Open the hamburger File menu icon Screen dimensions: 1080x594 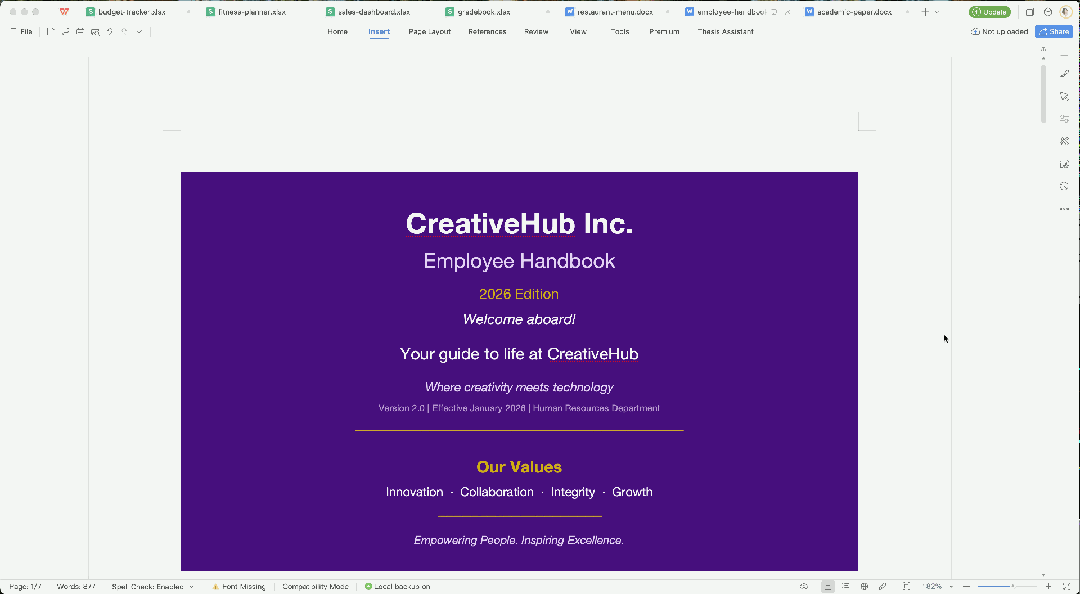pyautogui.click(x=13, y=30)
